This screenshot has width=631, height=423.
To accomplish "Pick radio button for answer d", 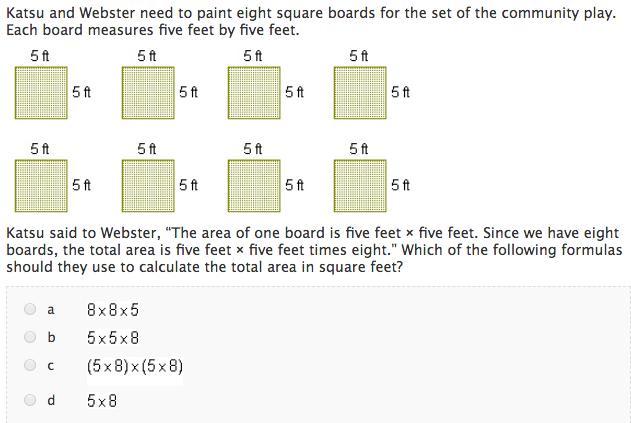I will click(30, 400).
